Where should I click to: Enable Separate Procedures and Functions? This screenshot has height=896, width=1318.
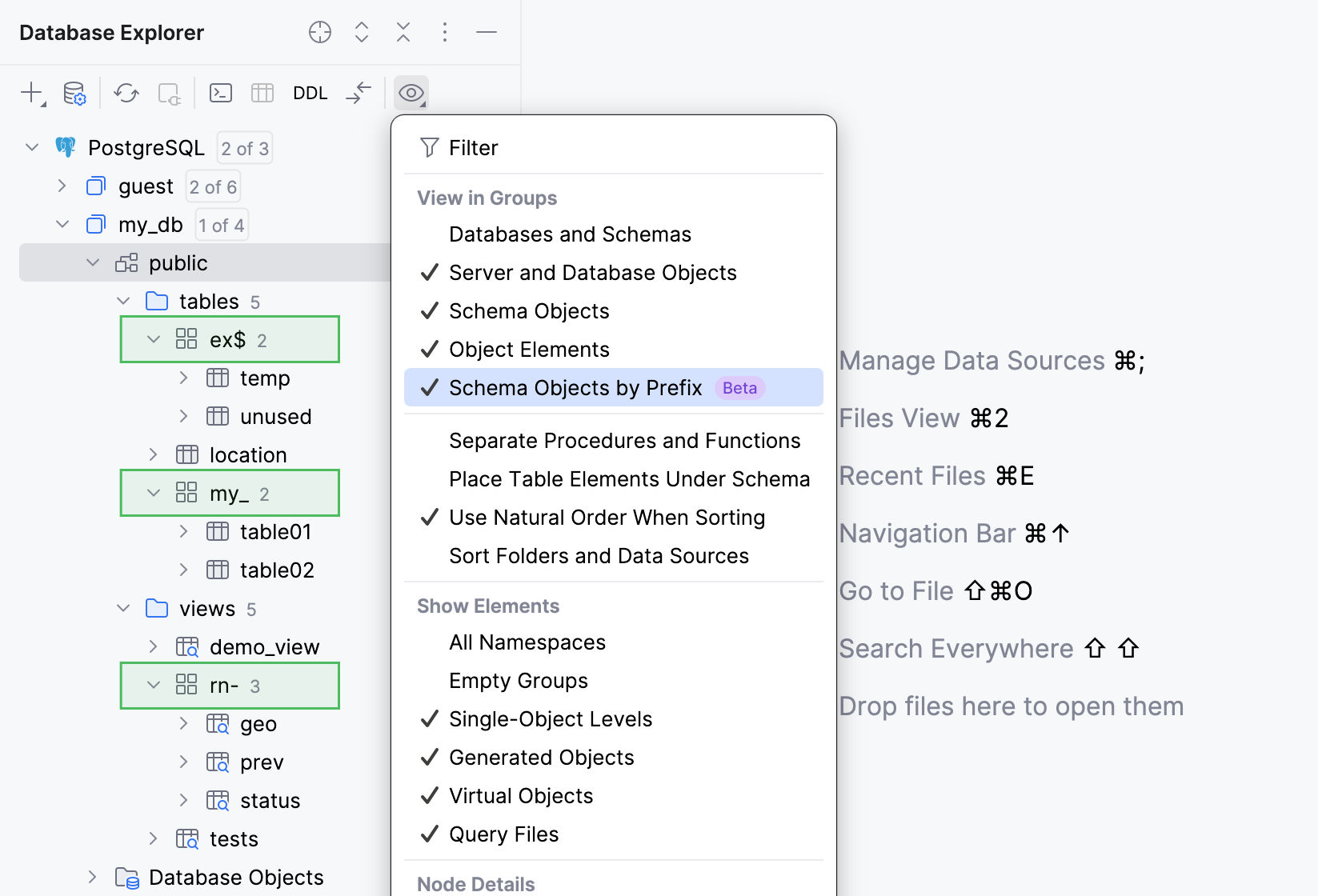(614, 441)
